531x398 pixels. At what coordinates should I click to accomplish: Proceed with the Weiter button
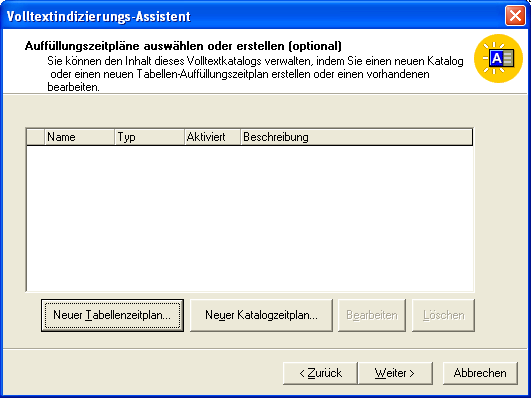(395, 373)
